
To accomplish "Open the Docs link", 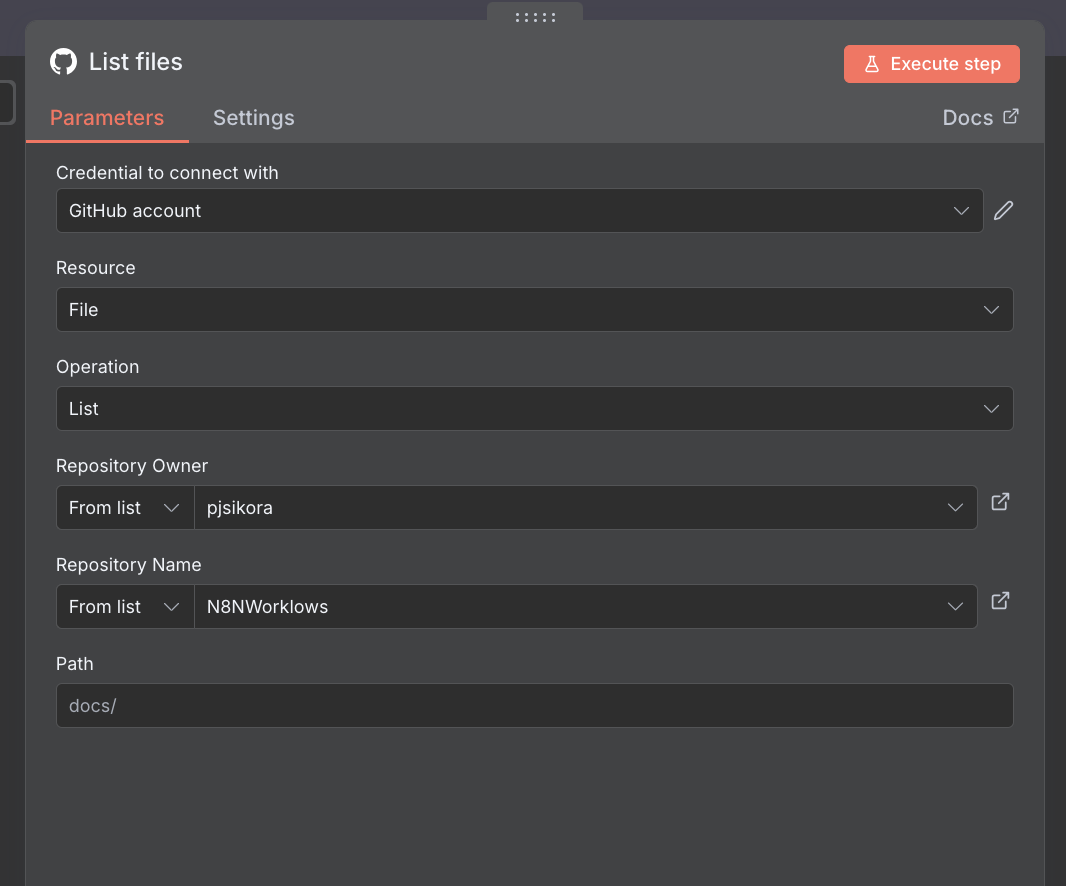I will (968, 118).
